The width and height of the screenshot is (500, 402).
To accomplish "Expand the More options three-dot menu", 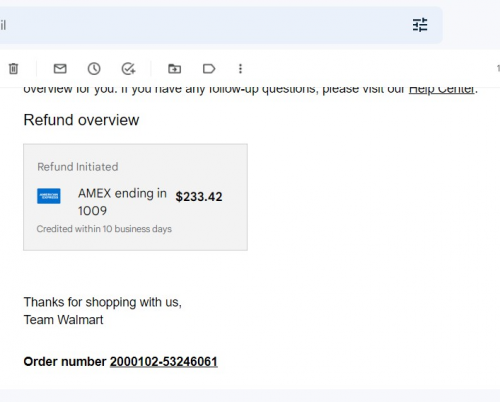I will click(240, 69).
